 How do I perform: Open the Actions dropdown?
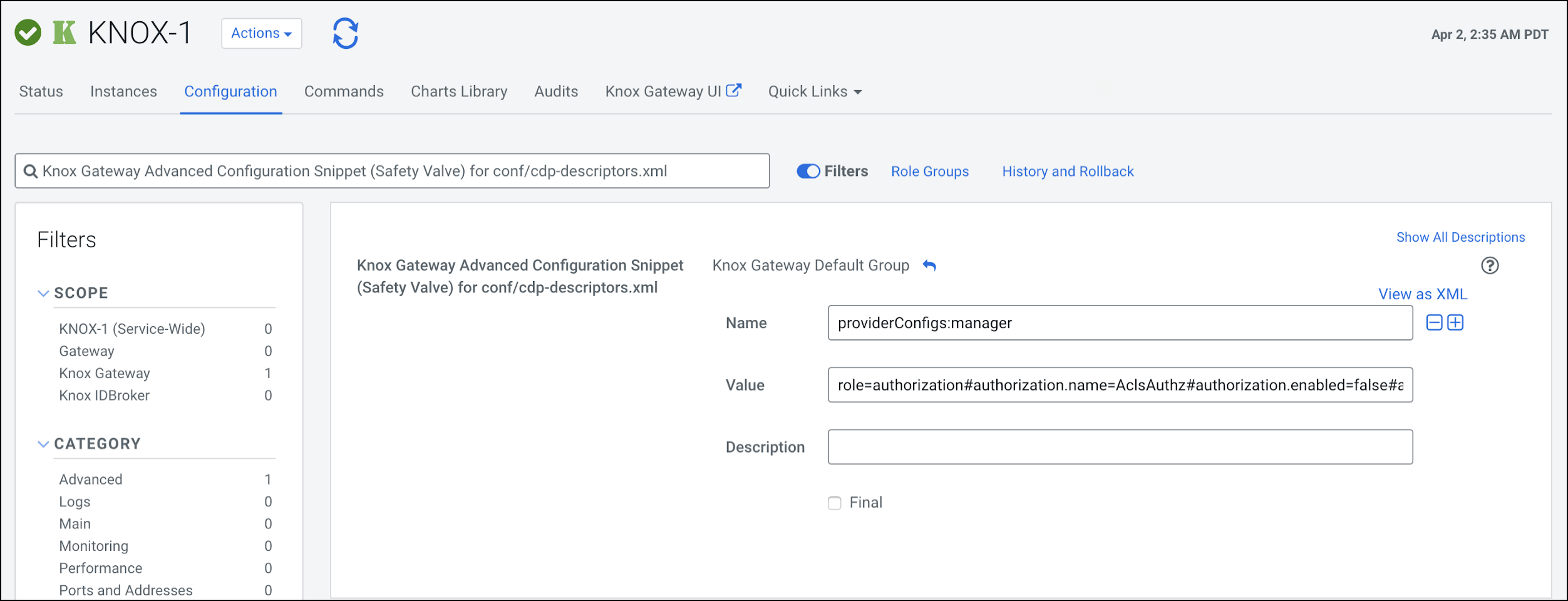(x=261, y=33)
